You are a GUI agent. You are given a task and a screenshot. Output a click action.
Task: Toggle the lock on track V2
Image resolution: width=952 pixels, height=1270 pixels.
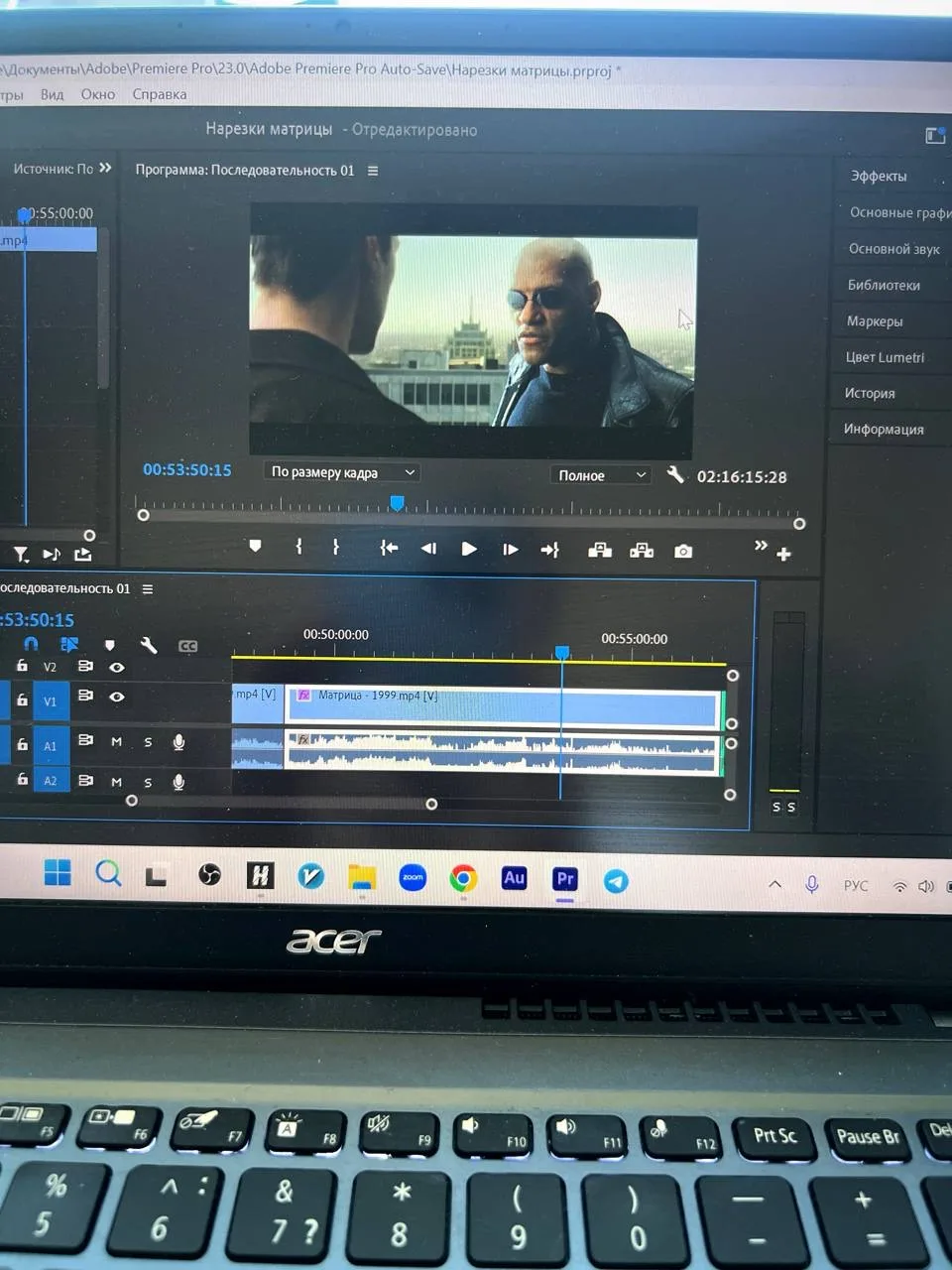tap(22, 666)
